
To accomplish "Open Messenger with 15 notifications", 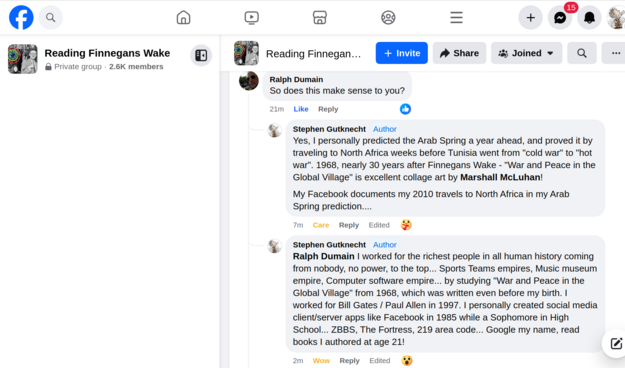I will coord(560,18).
